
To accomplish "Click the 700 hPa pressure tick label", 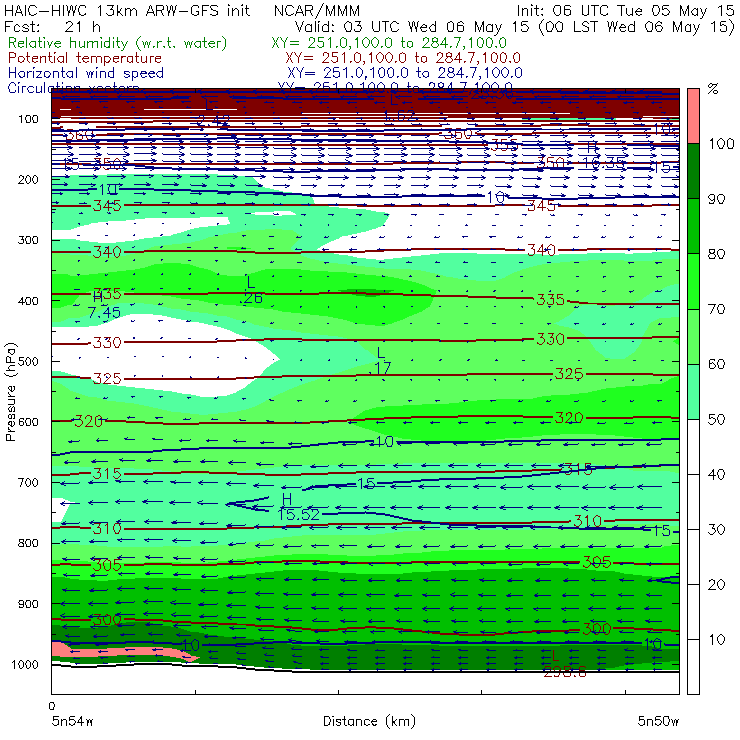I will point(28,483).
